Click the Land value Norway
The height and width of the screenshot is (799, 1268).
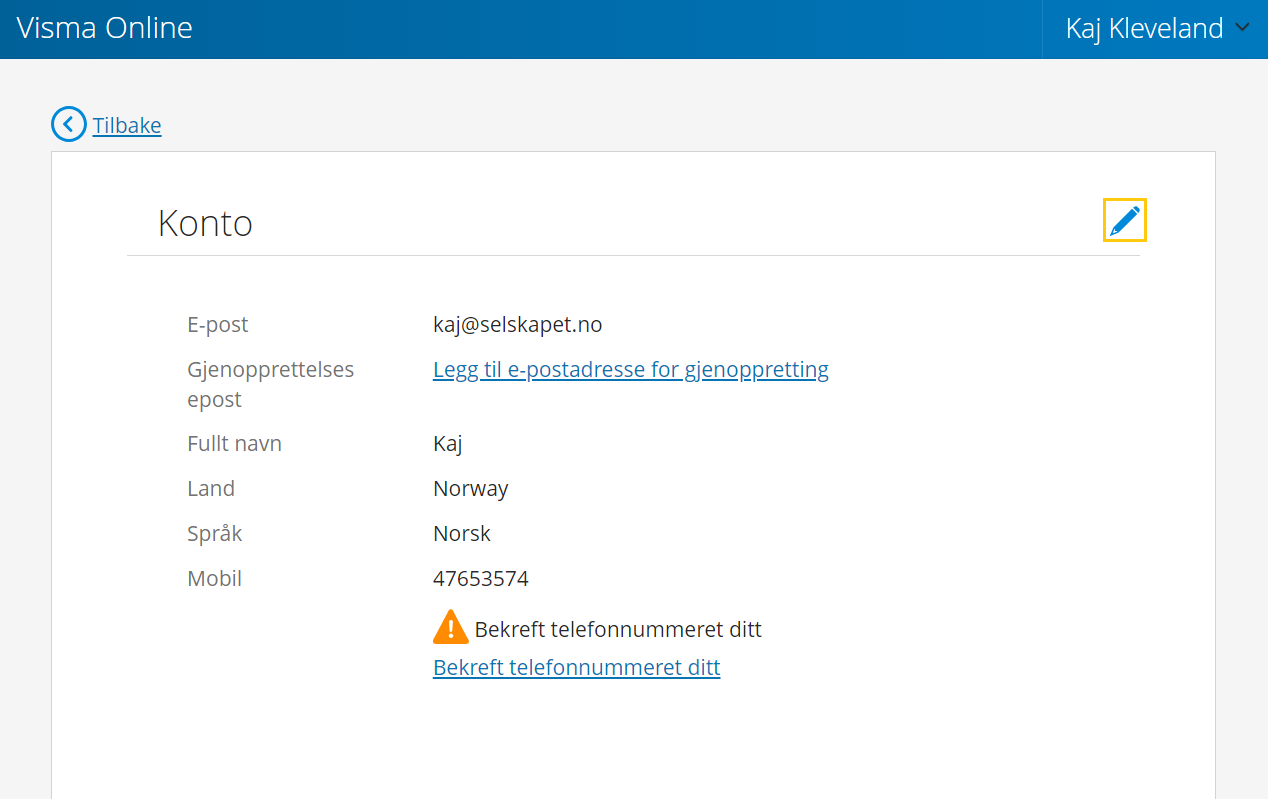pyautogui.click(x=470, y=488)
